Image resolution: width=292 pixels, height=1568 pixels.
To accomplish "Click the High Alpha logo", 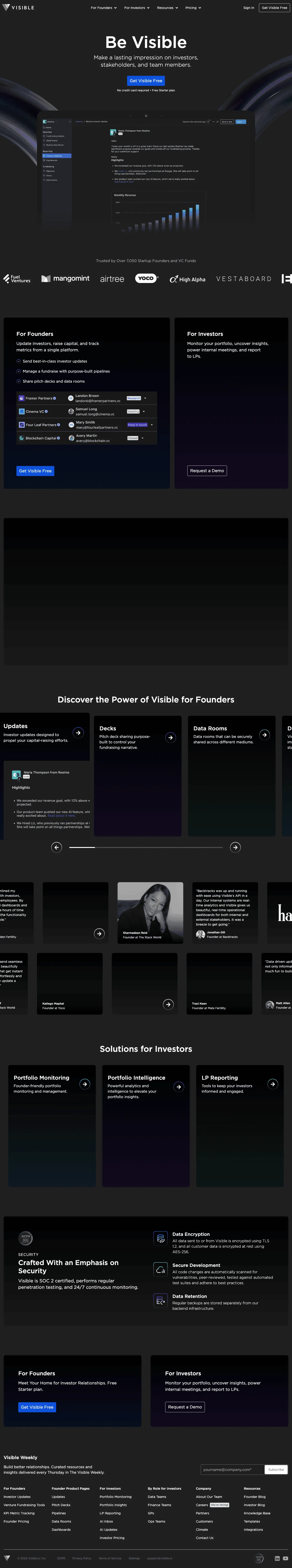I will coord(187,279).
